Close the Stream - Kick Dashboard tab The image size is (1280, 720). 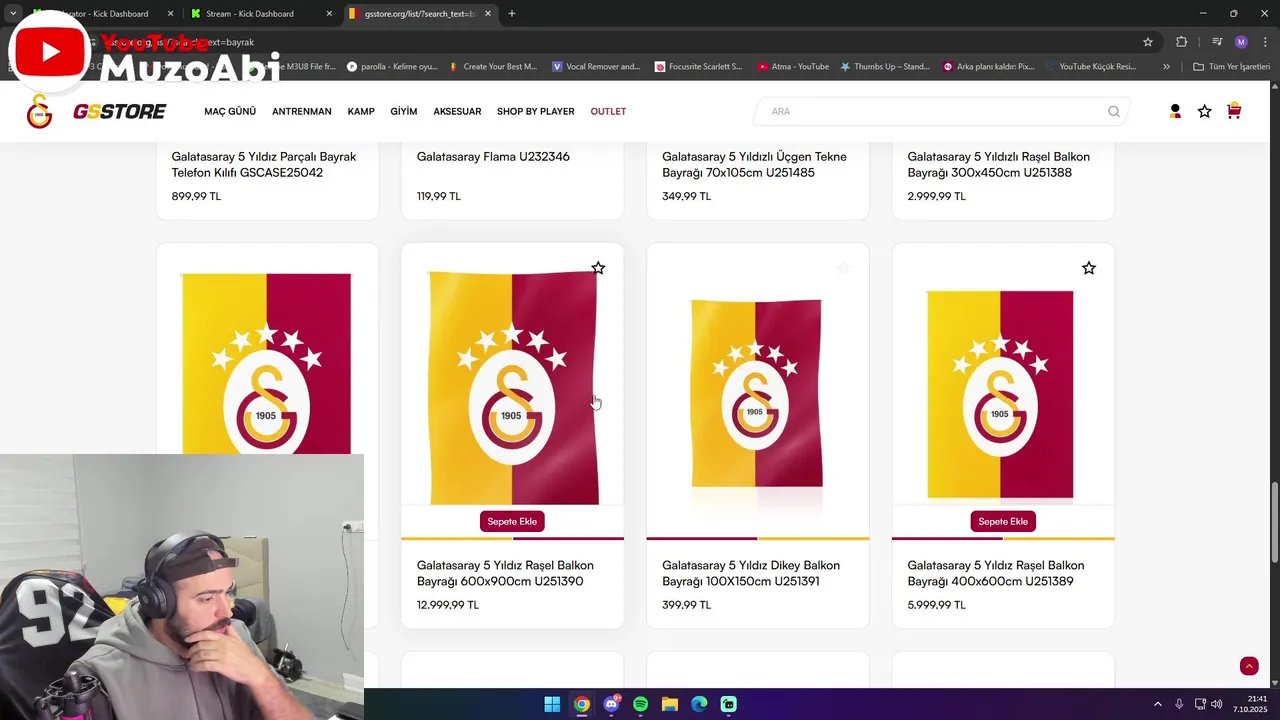[x=329, y=13]
